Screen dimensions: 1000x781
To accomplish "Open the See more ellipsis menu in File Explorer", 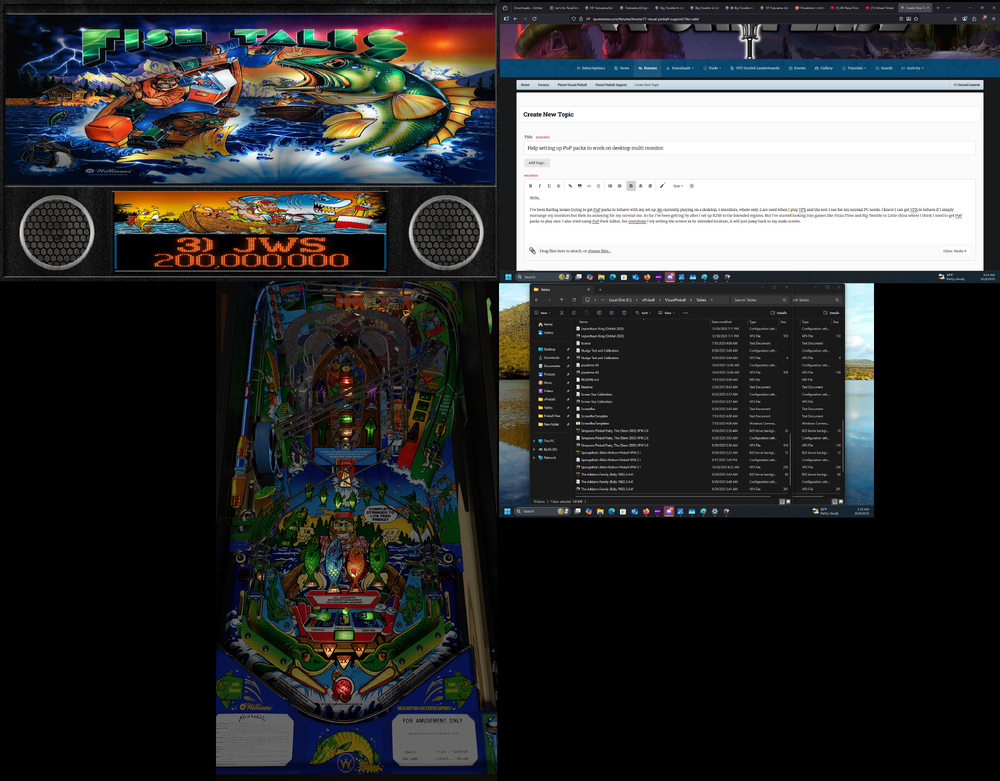I will pyautogui.click(x=685, y=313).
